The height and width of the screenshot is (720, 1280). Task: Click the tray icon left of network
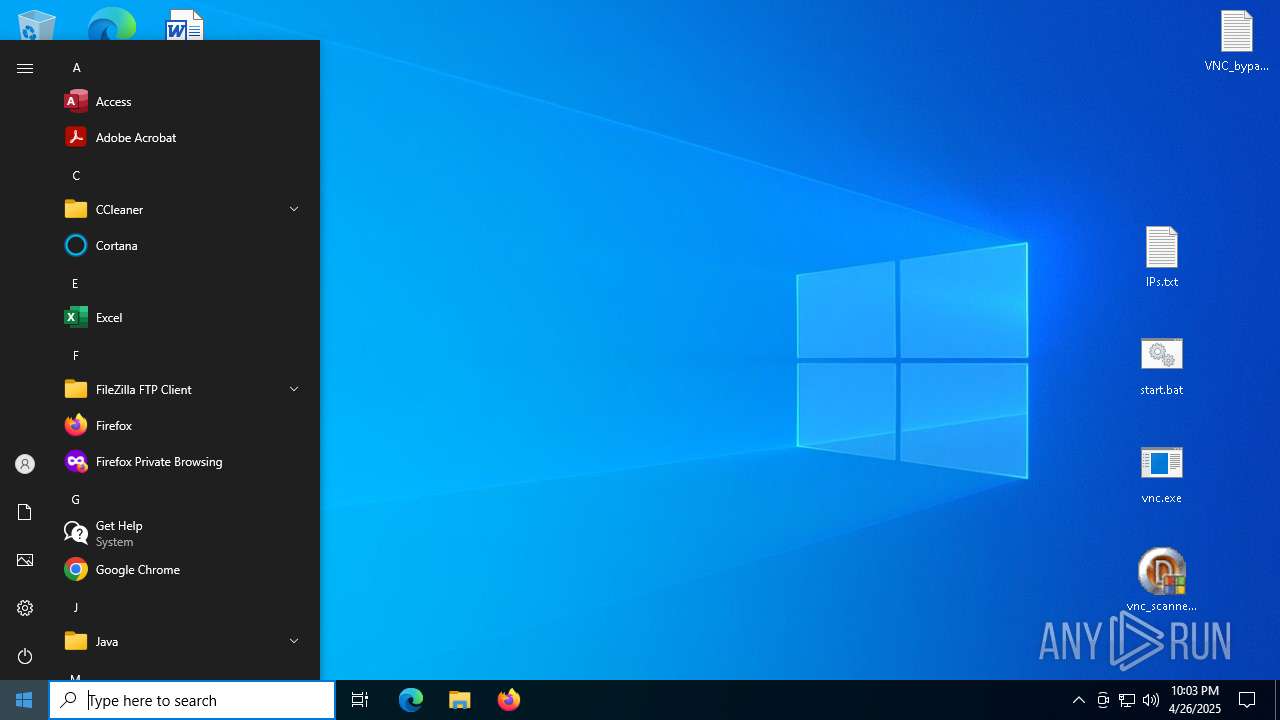point(1103,700)
